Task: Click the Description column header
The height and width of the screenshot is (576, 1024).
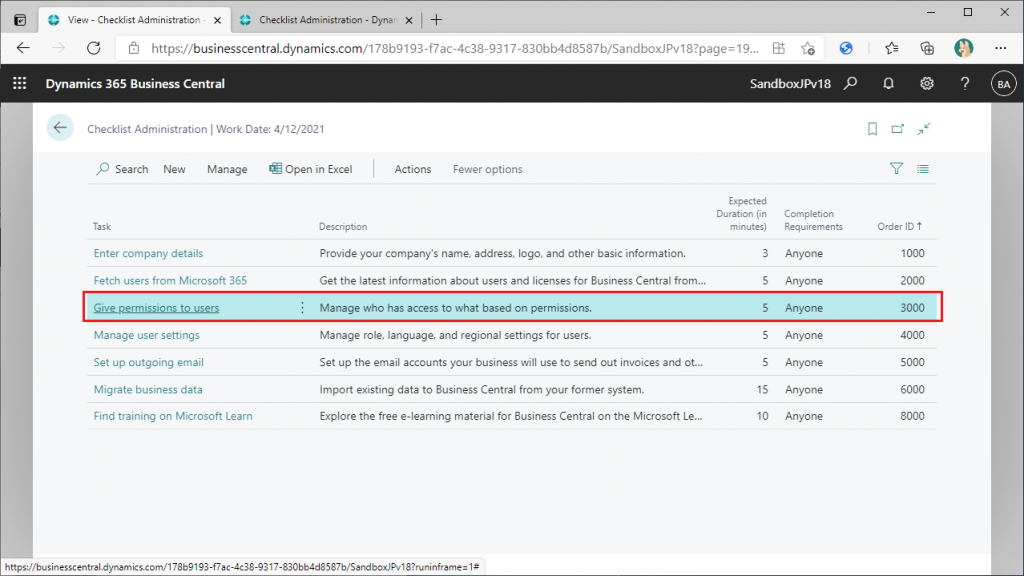Action: [343, 227]
